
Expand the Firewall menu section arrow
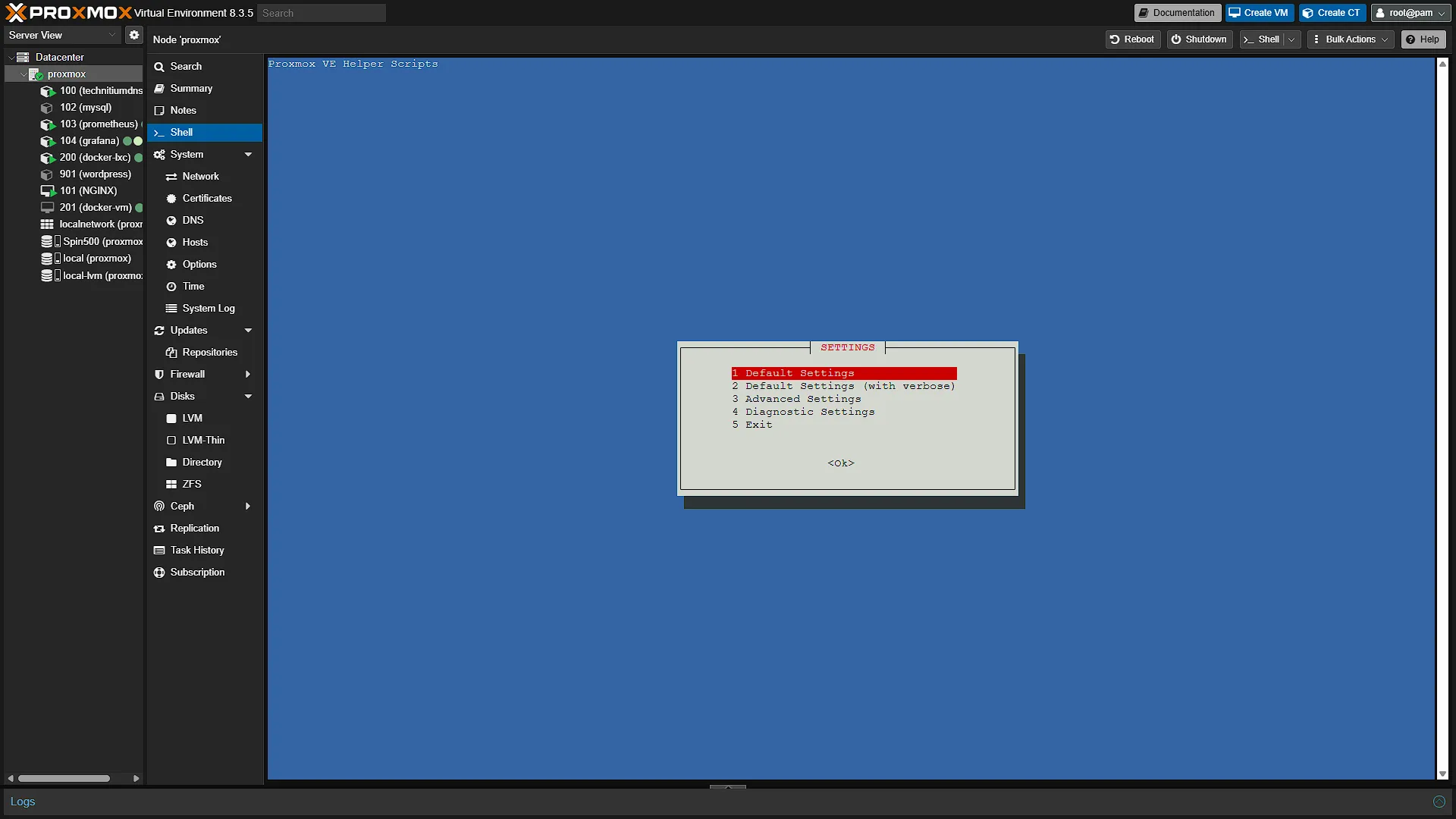[x=248, y=375]
